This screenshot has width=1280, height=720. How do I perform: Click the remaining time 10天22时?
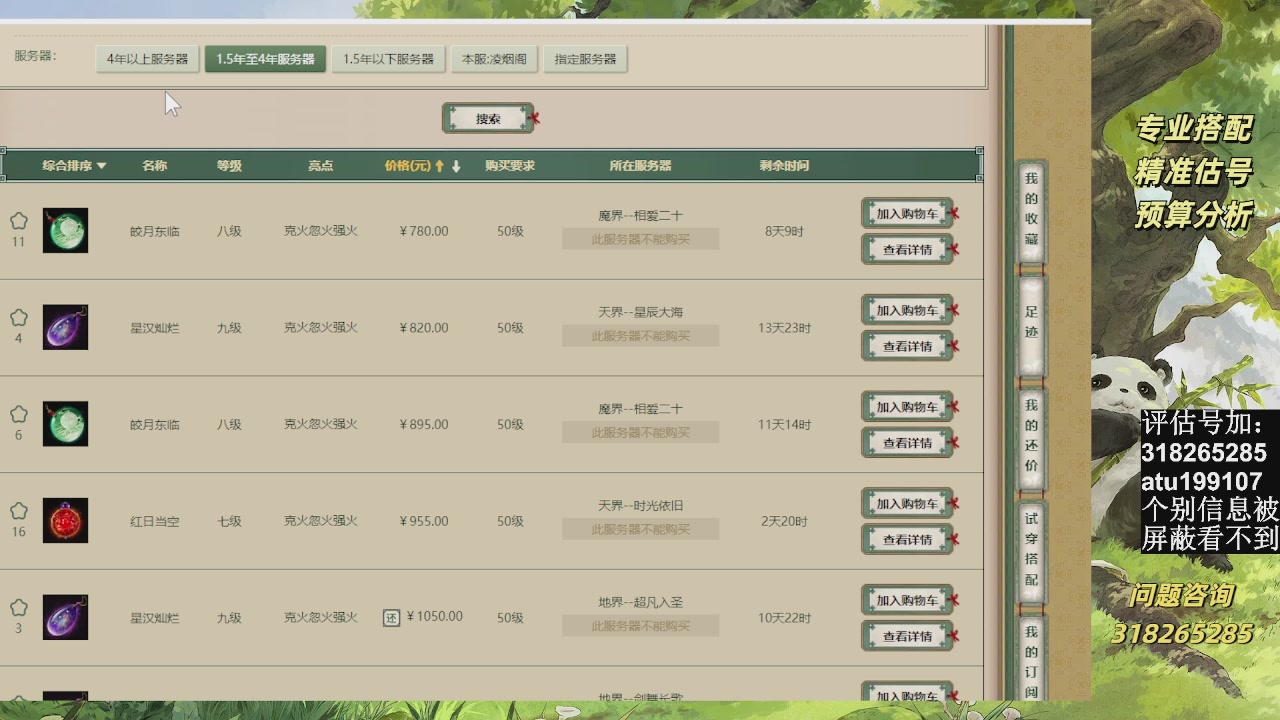[x=784, y=618]
